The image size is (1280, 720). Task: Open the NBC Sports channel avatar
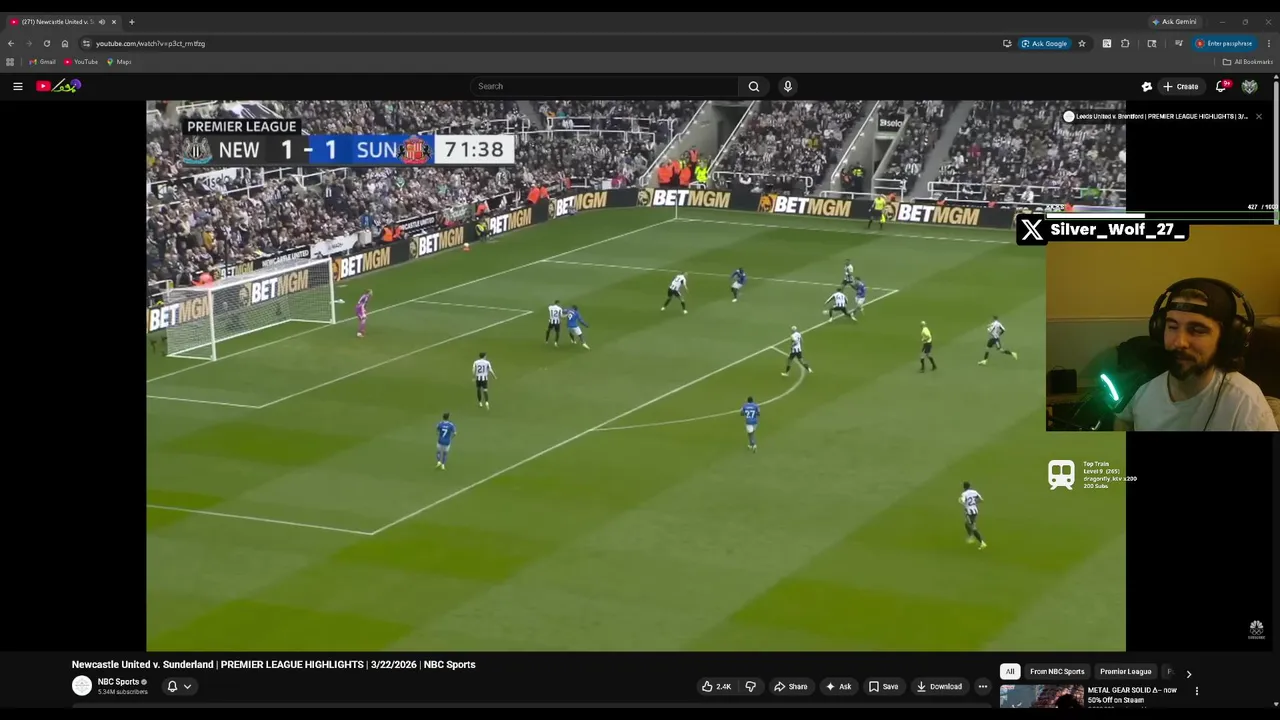coord(82,685)
